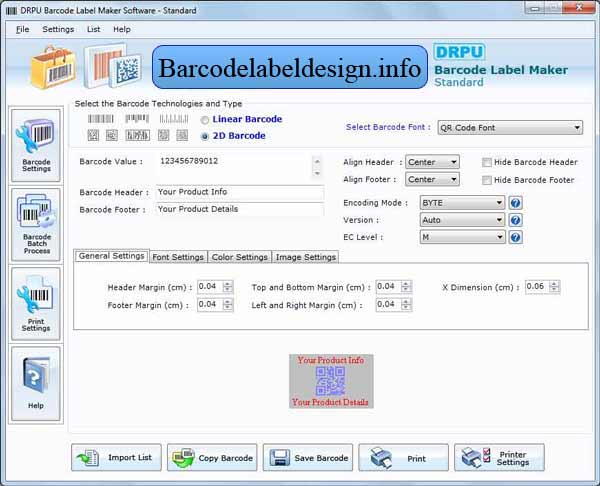
Task: Adjust Header Margin spinner arrows
Action: point(228,287)
